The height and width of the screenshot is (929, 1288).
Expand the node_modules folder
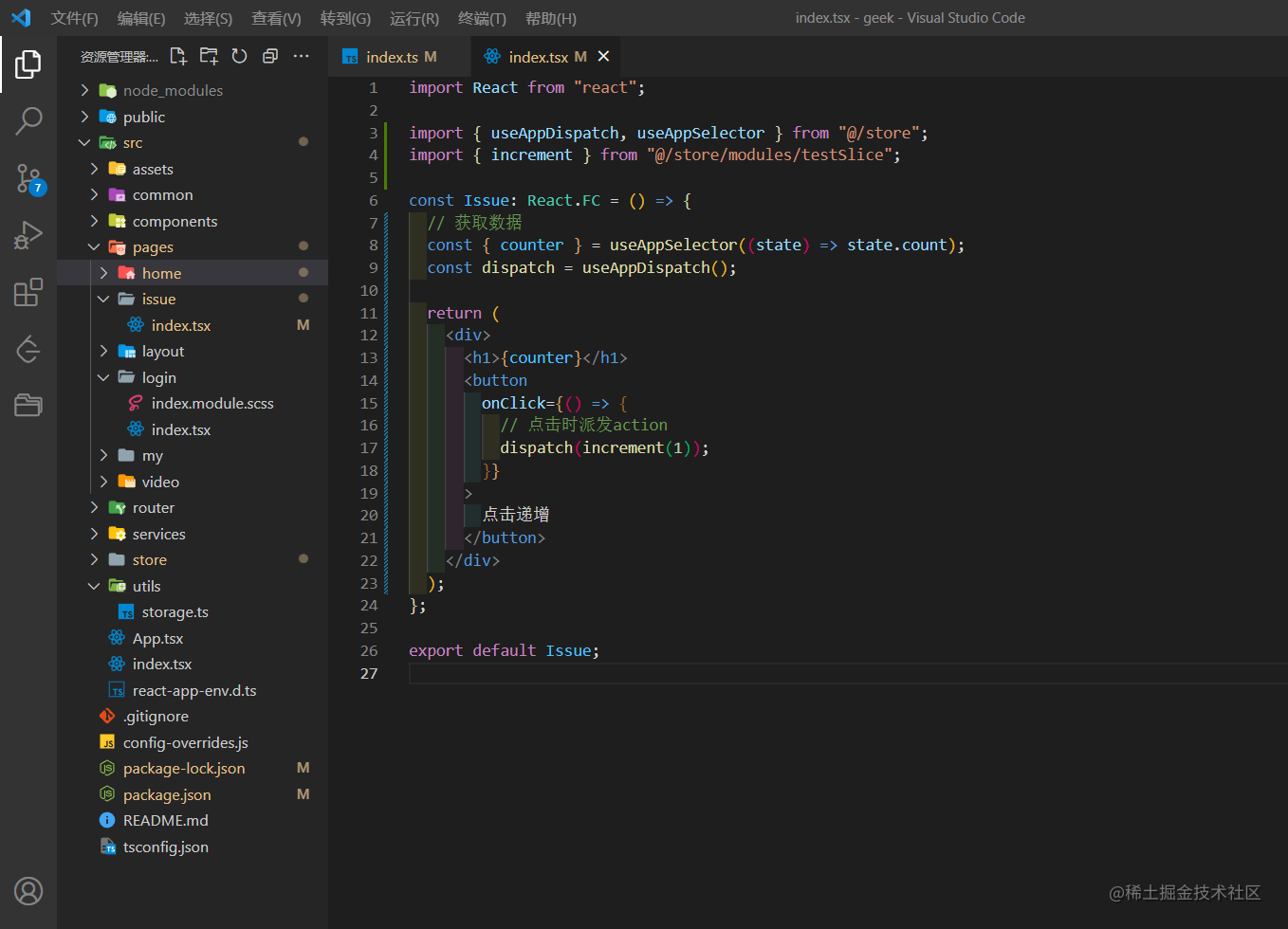tap(173, 90)
